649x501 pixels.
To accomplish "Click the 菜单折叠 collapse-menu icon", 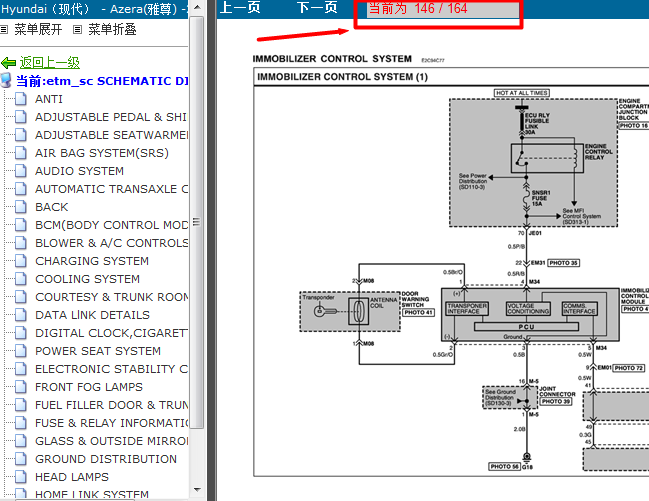I will pos(77,29).
